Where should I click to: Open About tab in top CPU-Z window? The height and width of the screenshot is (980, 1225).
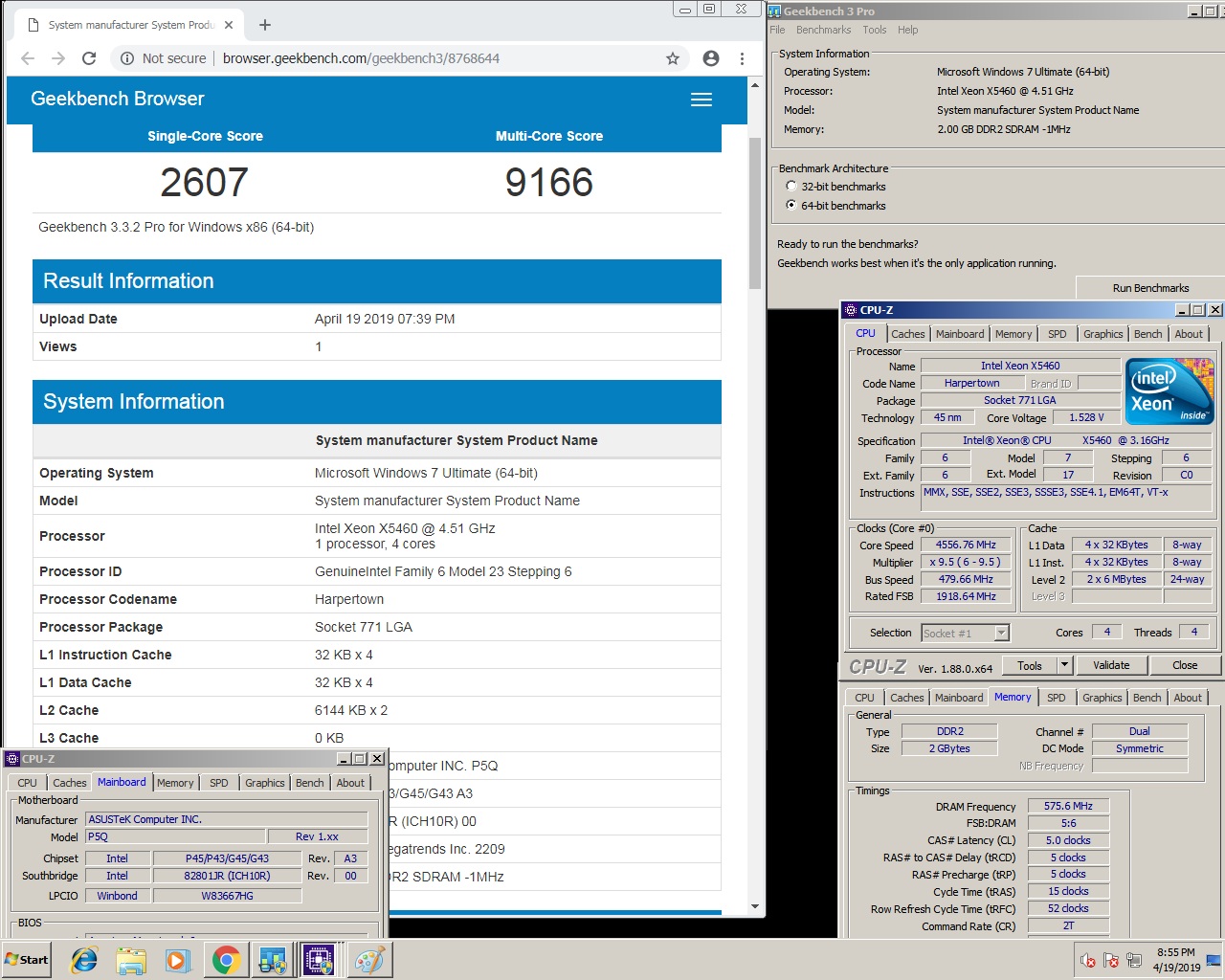1189,334
